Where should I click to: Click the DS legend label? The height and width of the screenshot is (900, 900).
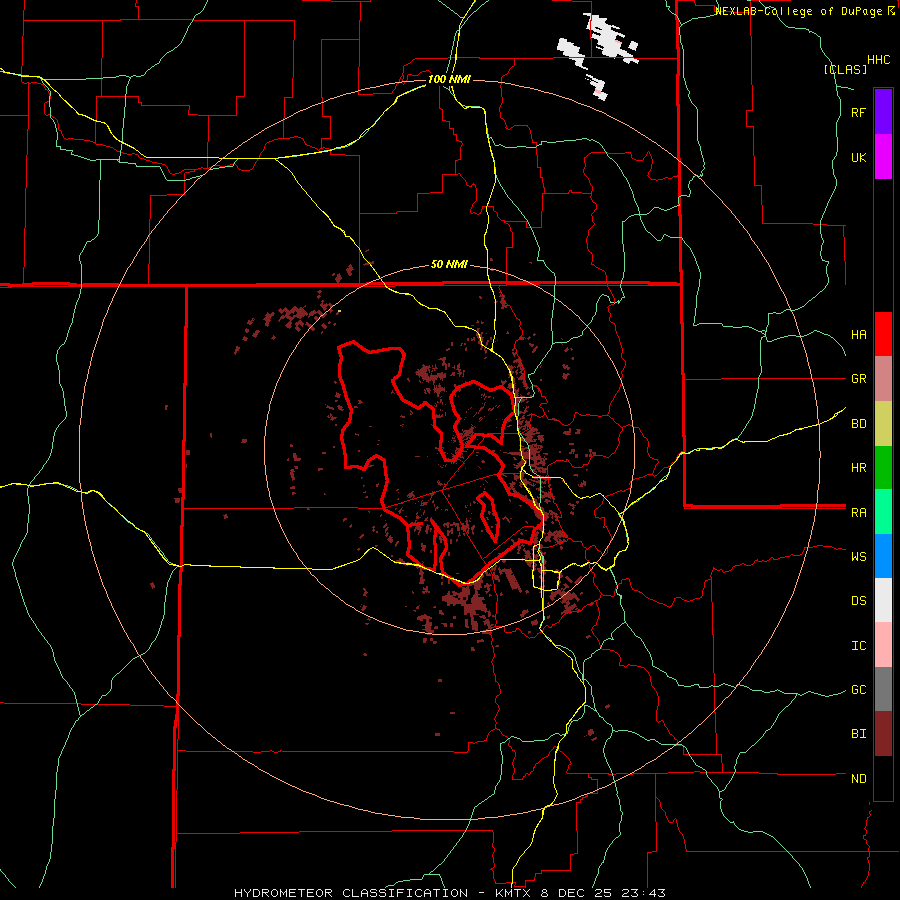click(858, 601)
